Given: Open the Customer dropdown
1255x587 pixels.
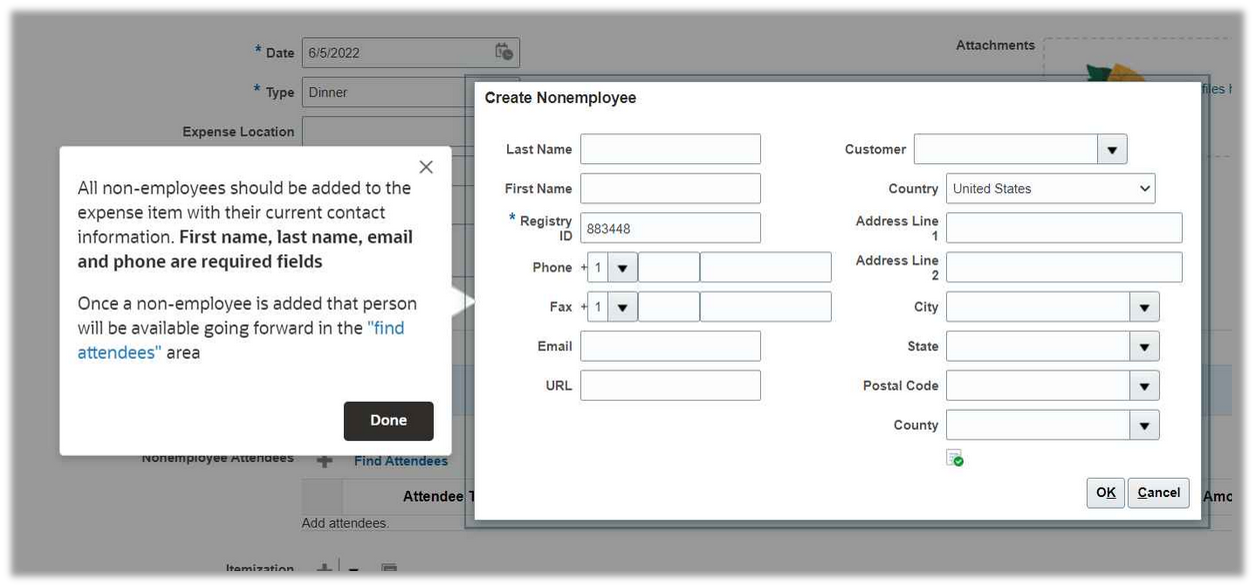Looking at the screenshot, I should click(x=1113, y=148).
